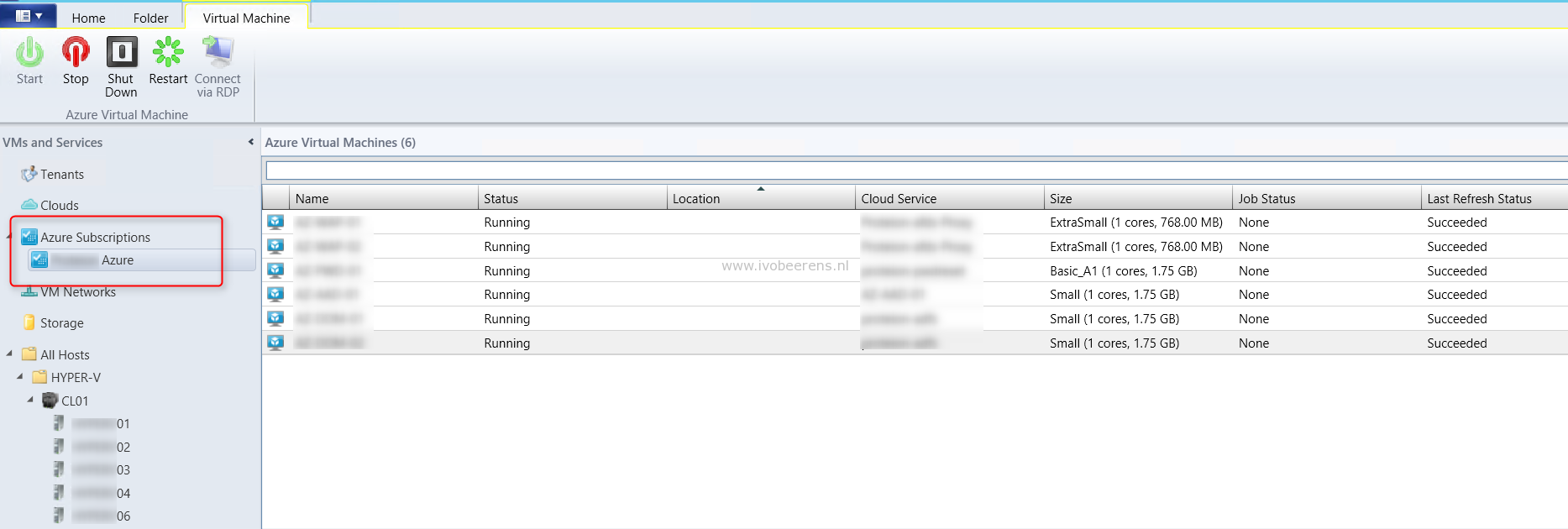The width and height of the screenshot is (1568, 529).
Task: Select the HYPER-V host group
Action: pos(76,378)
